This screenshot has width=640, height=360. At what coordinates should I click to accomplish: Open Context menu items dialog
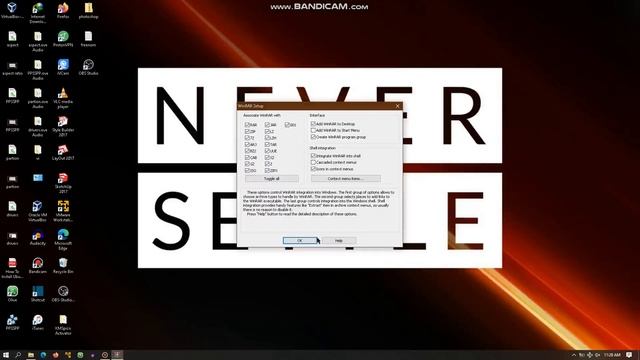[346, 179]
